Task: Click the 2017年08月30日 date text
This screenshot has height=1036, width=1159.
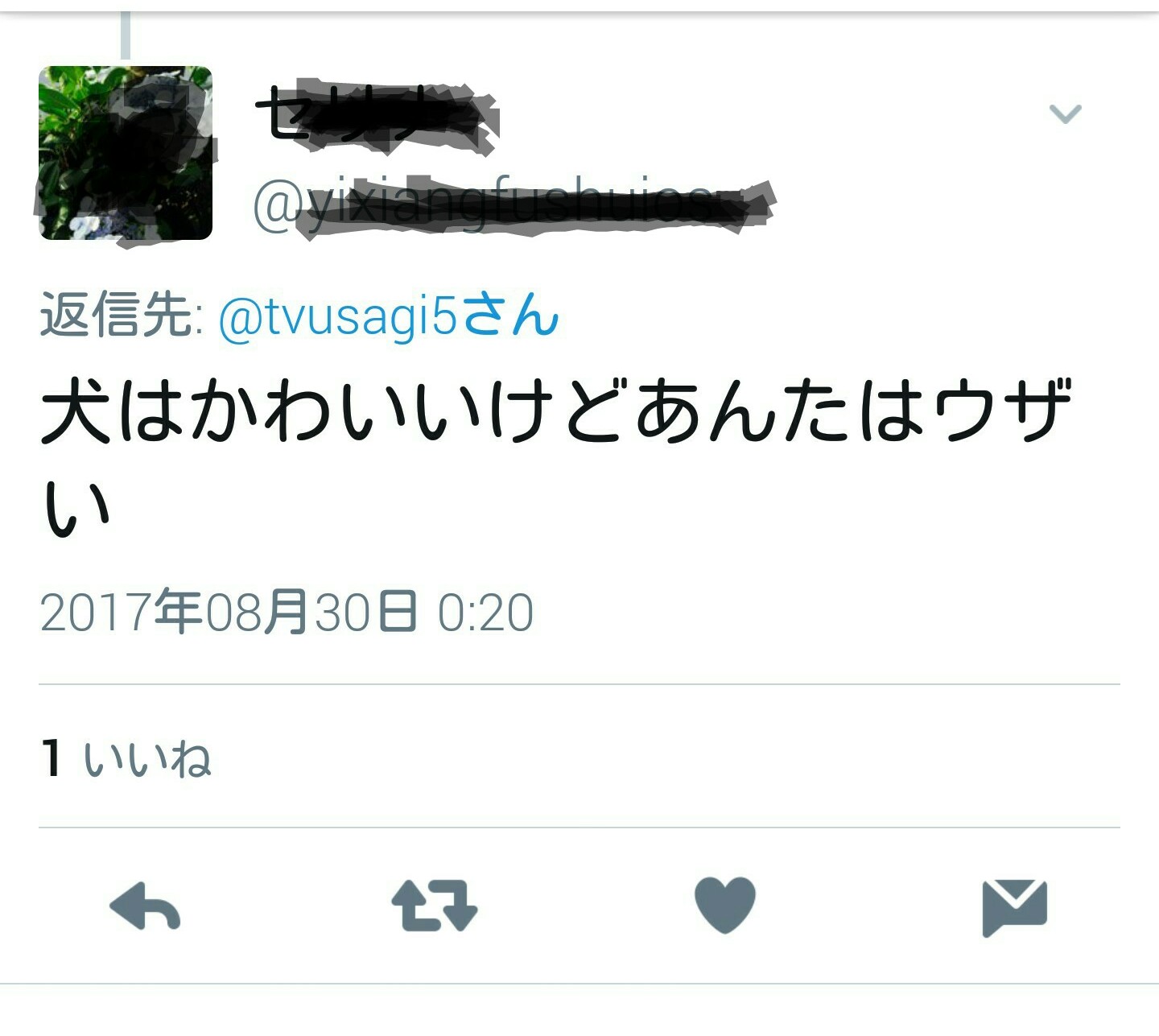Action: (x=229, y=612)
